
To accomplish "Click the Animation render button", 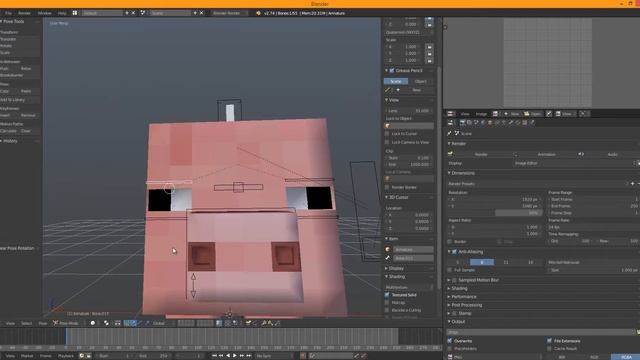I will (546, 154).
